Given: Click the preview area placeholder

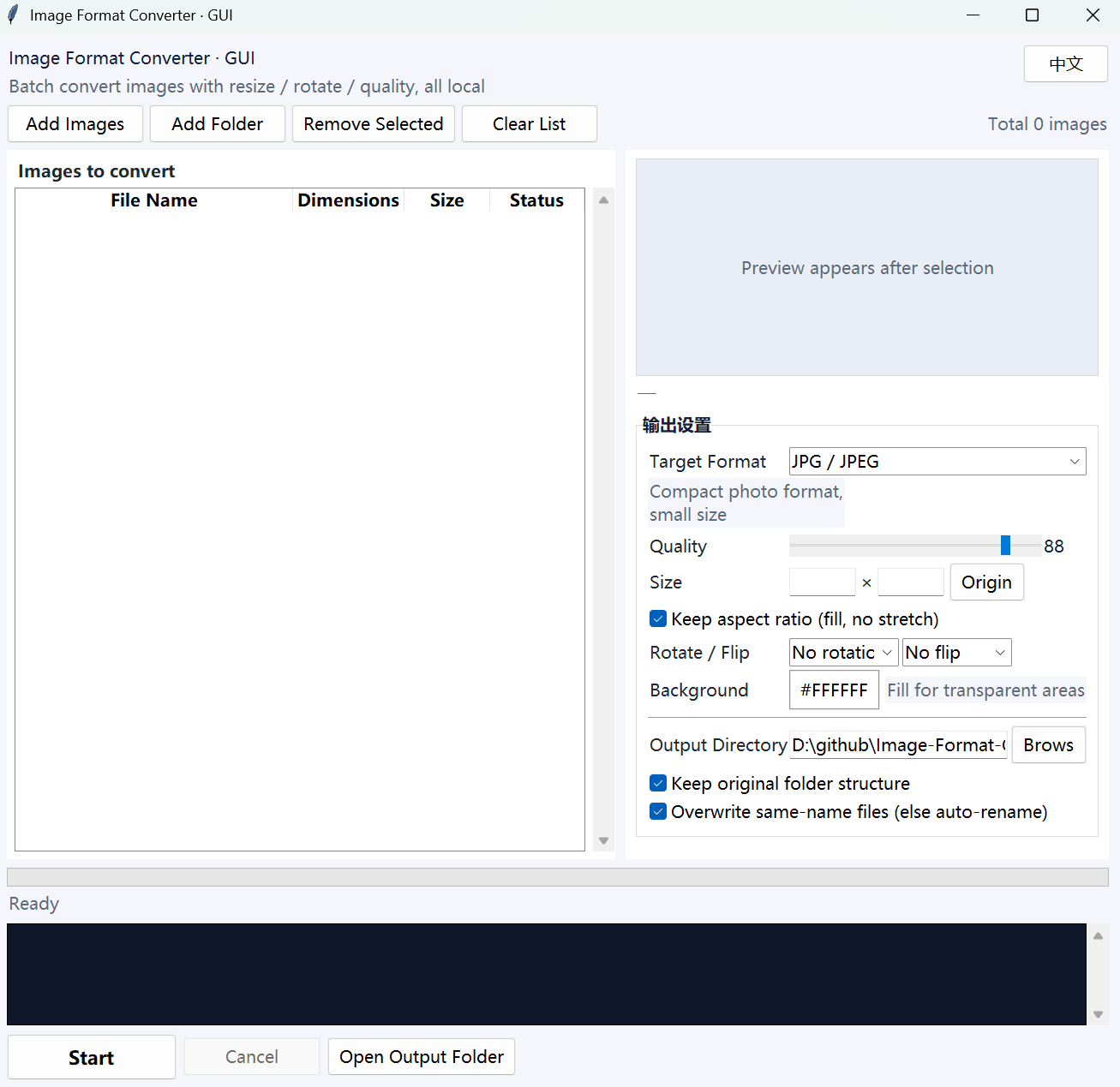Looking at the screenshot, I should pyautogui.click(x=867, y=267).
